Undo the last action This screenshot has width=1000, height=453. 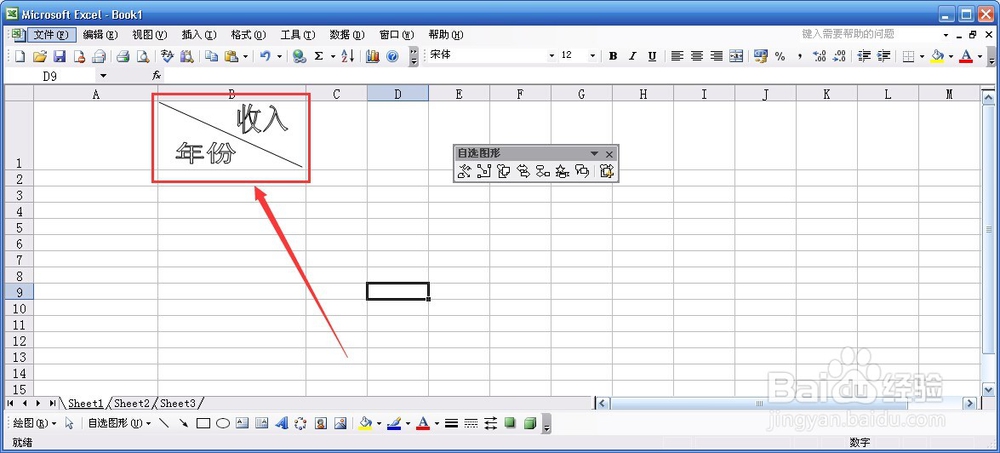[265, 56]
